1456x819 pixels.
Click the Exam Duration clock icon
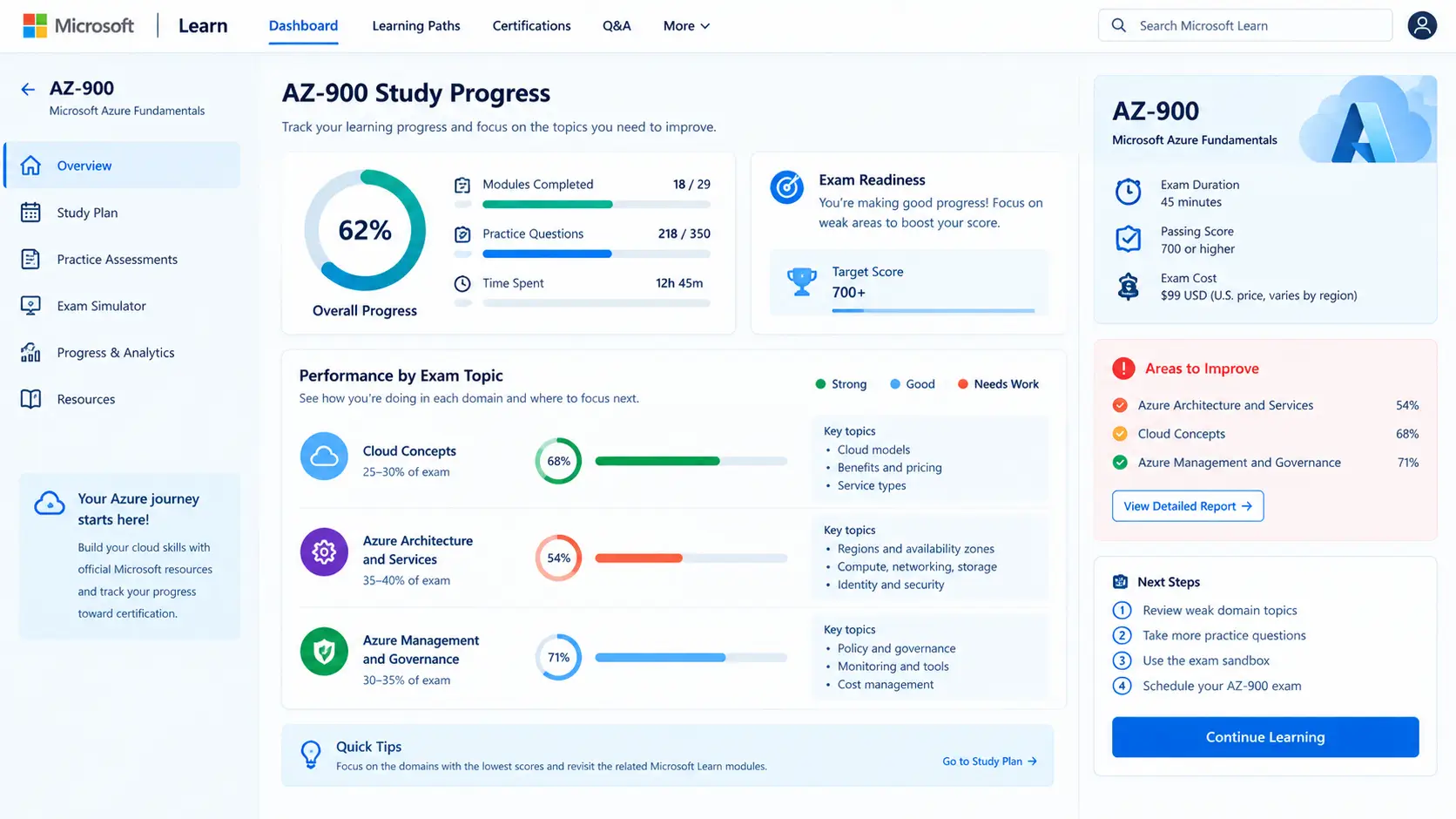pos(1129,192)
